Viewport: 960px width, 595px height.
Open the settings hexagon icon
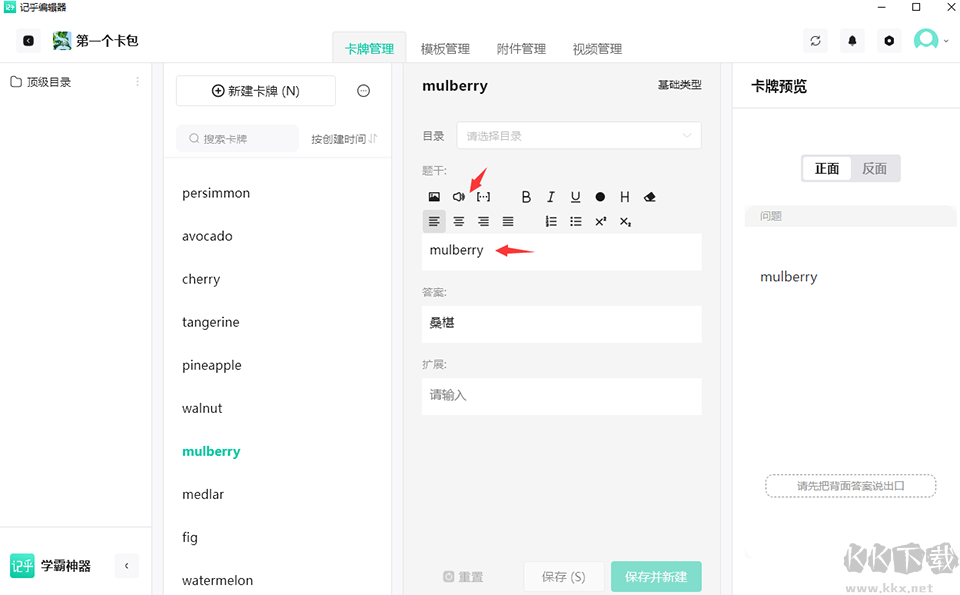click(x=889, y=41)
